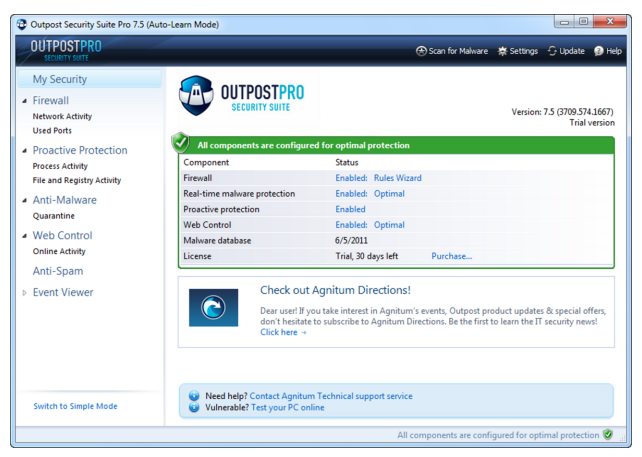
Task: Click the Agnitum Directions blue arrow image
Action: tap(213, 308)
